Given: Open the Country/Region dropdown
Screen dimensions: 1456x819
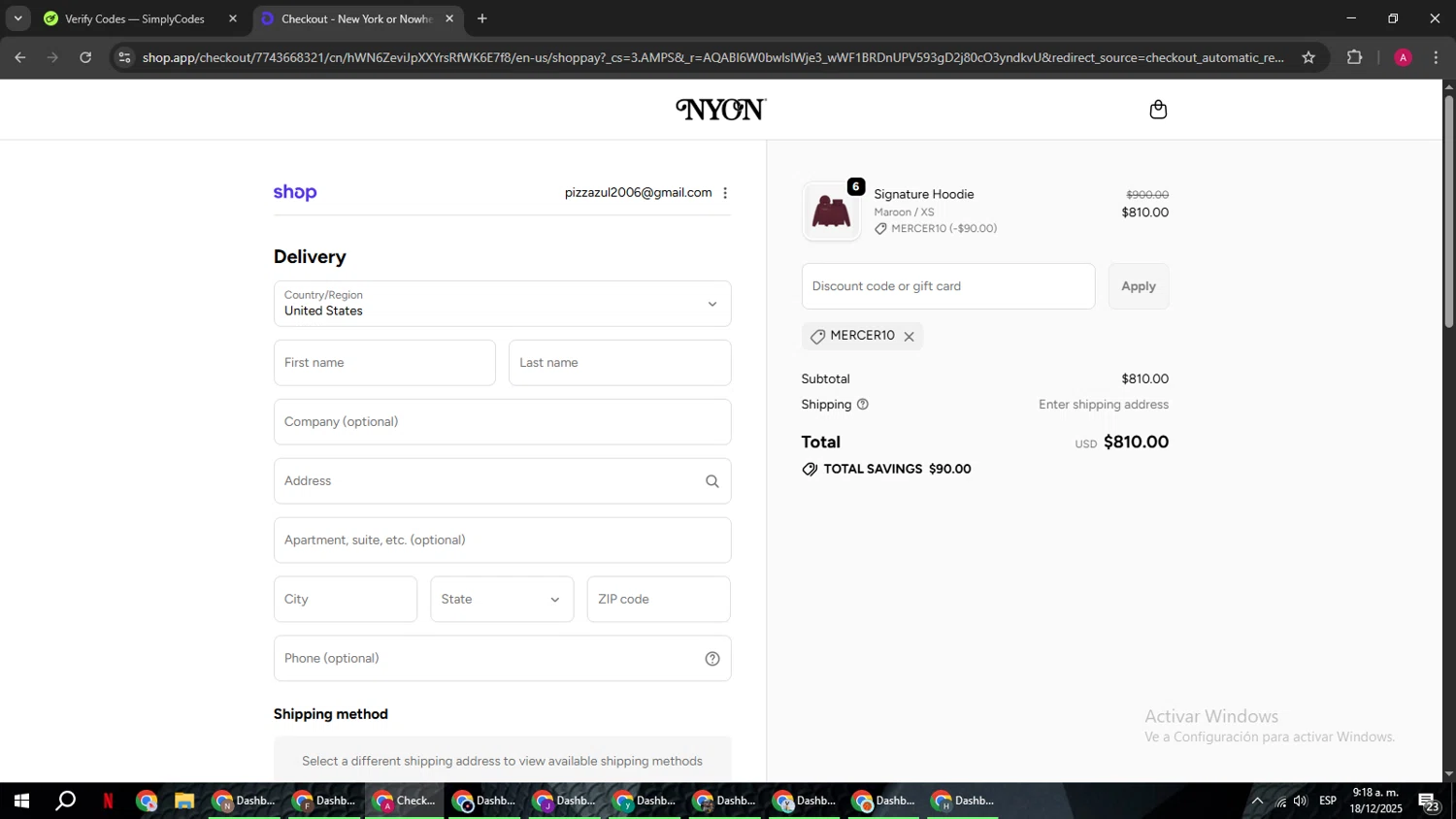Looking at the screenshot, I should [502, 304].
